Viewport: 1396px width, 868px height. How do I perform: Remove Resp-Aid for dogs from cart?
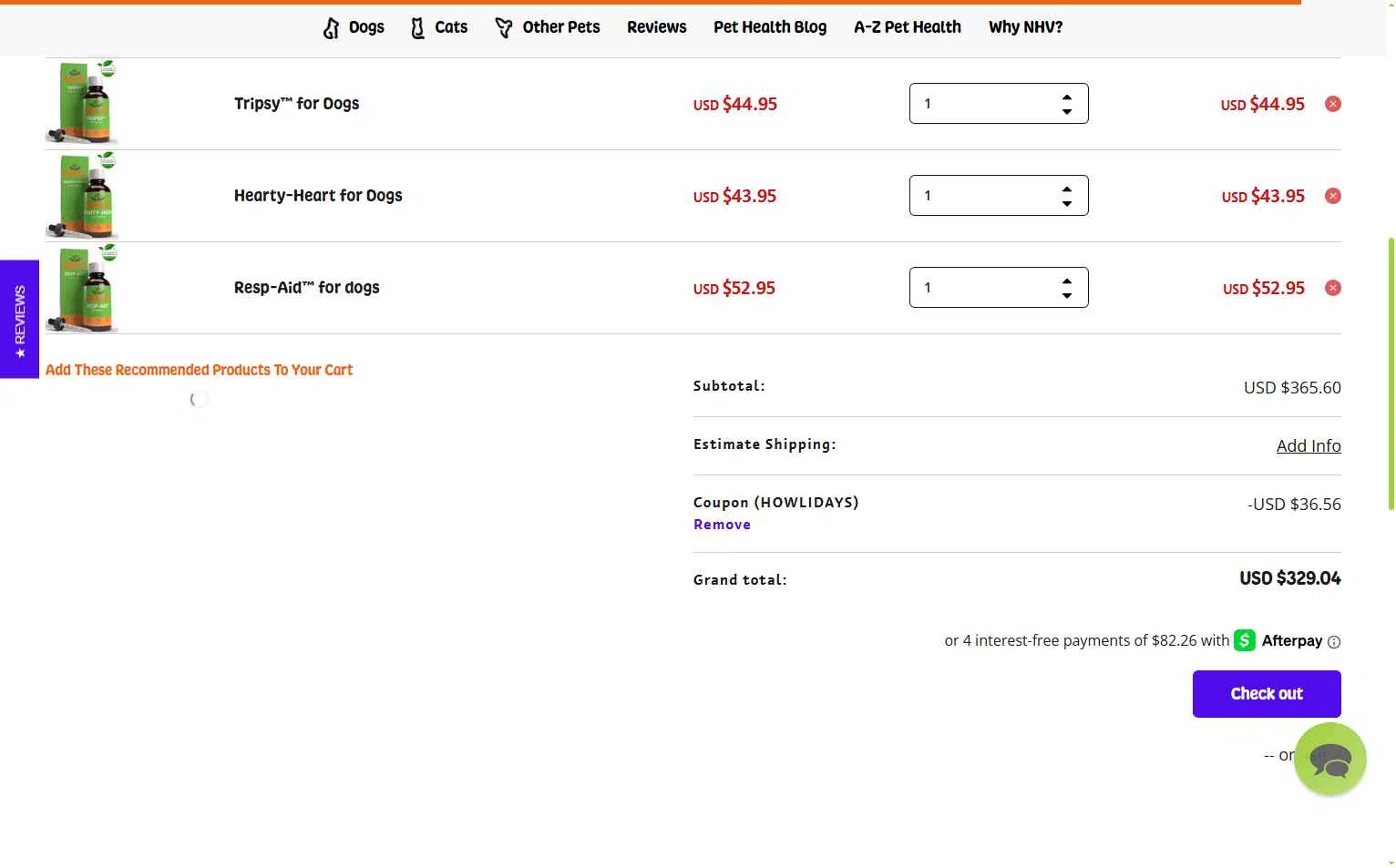1332,288
